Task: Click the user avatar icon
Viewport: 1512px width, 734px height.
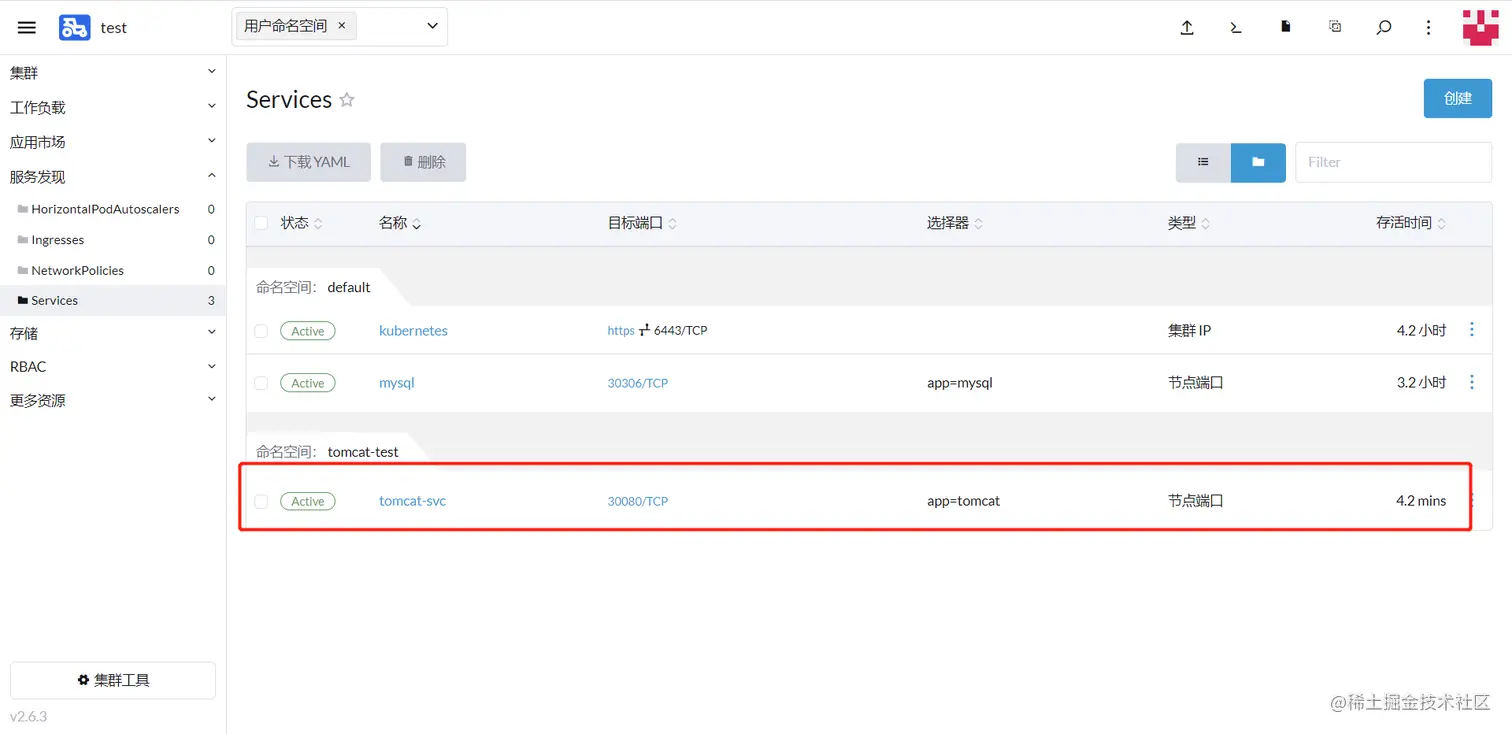Action: (x=1481, y=27)
